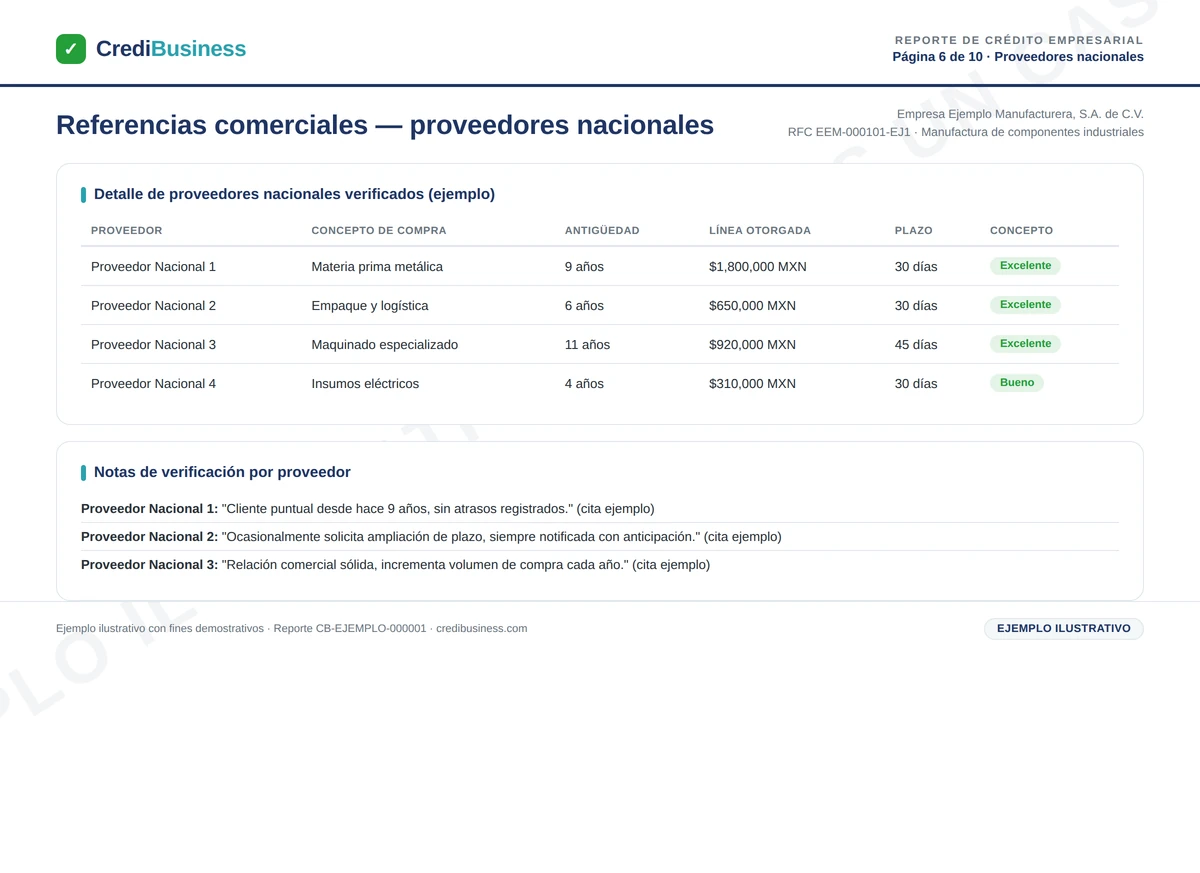Screen dimensions: 1200x873
Task: Click the Excelente badge for Proveedor Nacional 2
Action: [1025, 305]
